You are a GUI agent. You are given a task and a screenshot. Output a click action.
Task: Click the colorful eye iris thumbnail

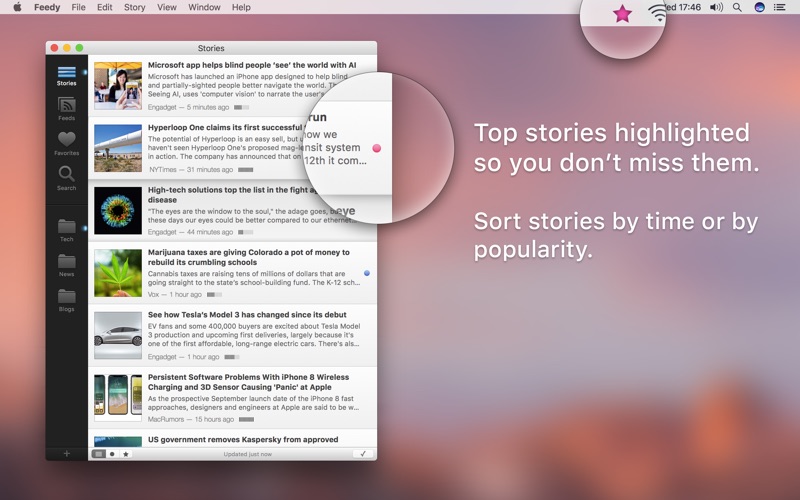click(x=118, y=211)
